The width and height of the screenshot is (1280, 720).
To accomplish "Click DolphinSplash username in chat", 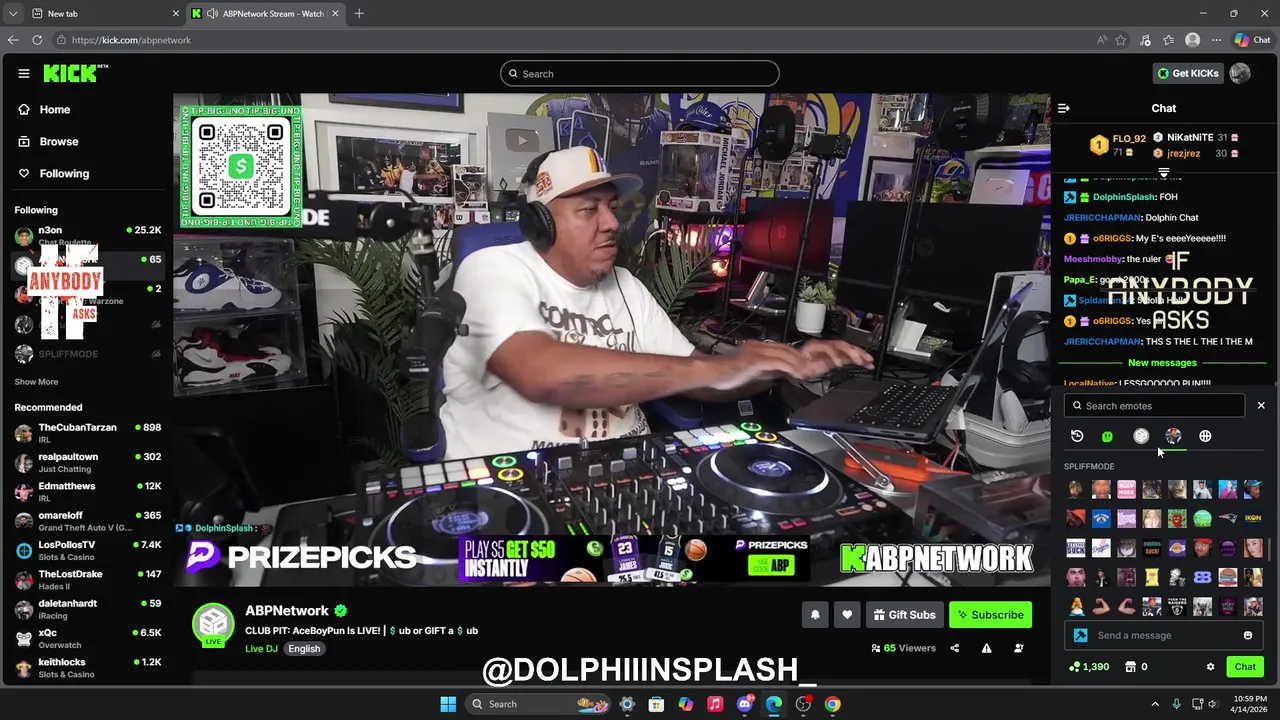I will pos(1124,197).
